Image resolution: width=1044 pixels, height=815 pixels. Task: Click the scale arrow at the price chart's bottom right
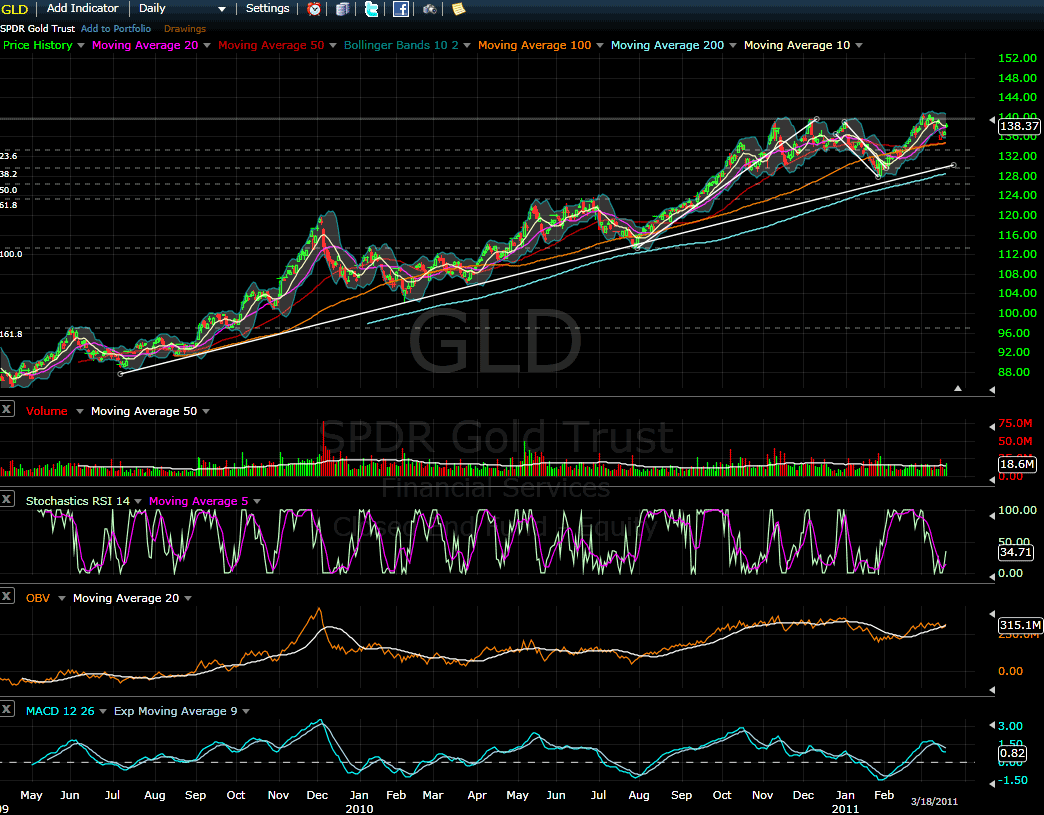click(992, 390)
